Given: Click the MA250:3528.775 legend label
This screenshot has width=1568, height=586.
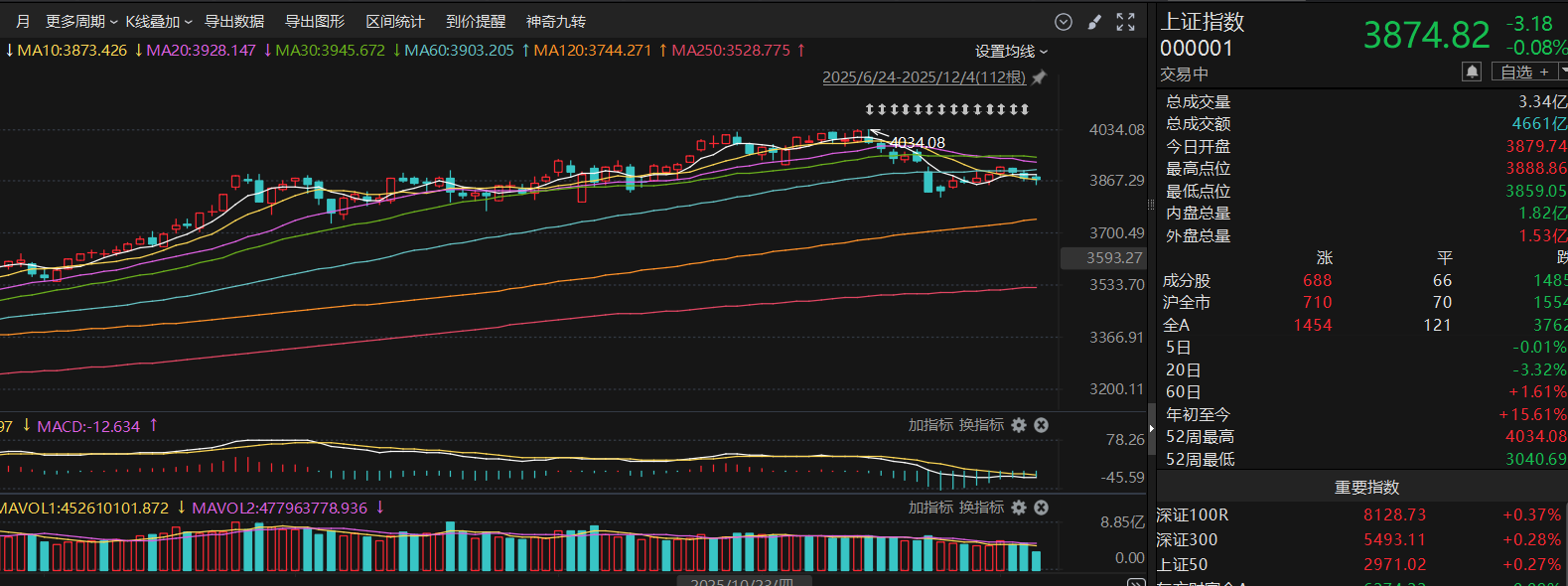Looking at the screenshot, I should pos(731,50).
